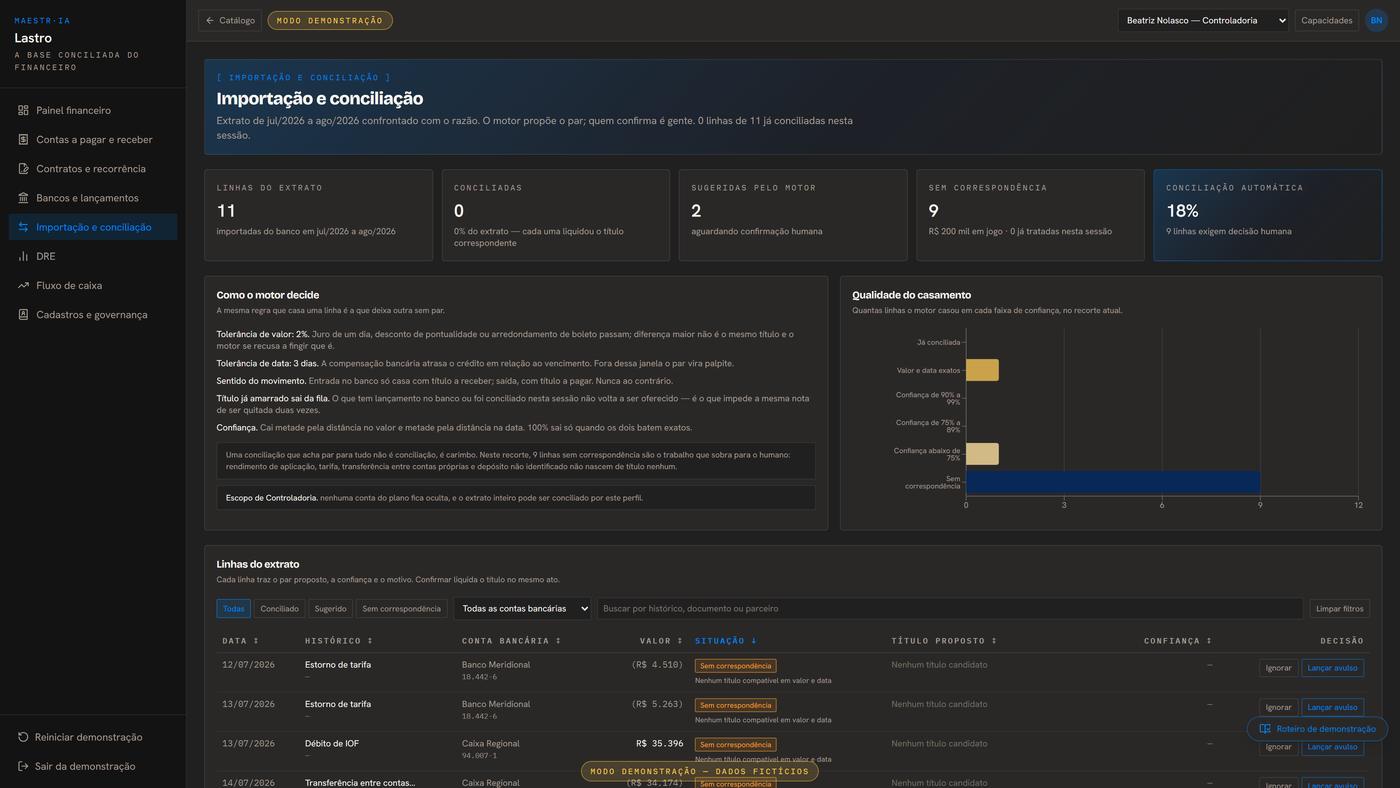The height and width of the screenshot is (788, 1400).
Task: Open the DRE chart icon
Action: pyautogui.click(x=23, y=256)
